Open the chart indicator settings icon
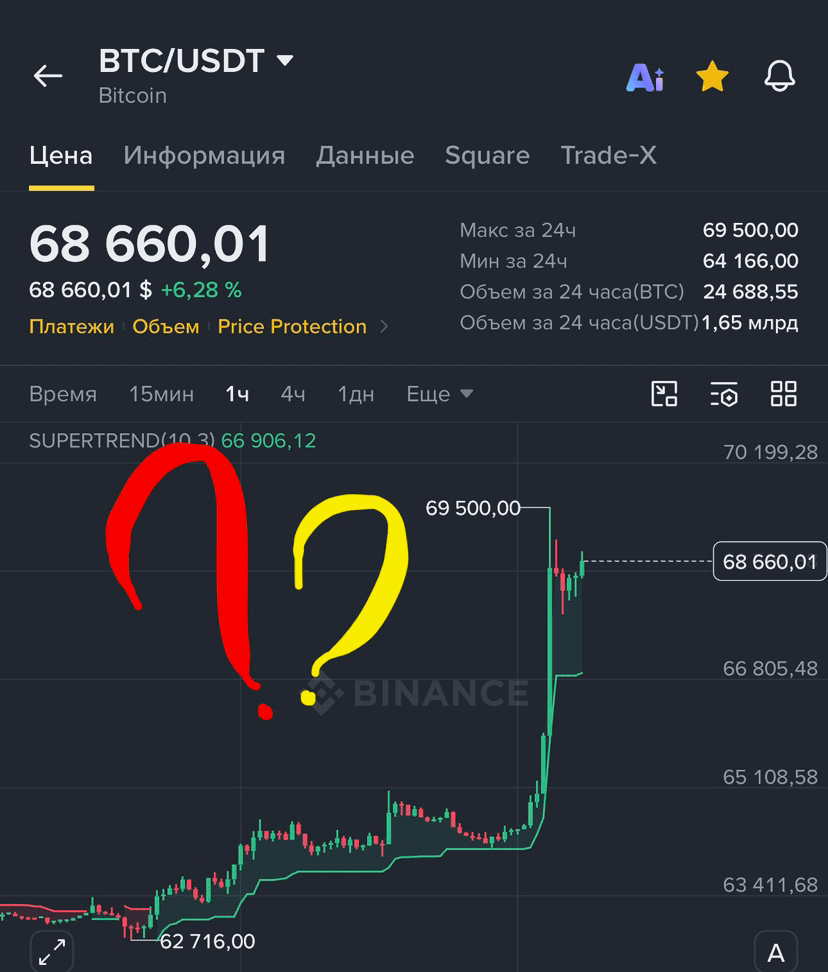 pos(724,394)
